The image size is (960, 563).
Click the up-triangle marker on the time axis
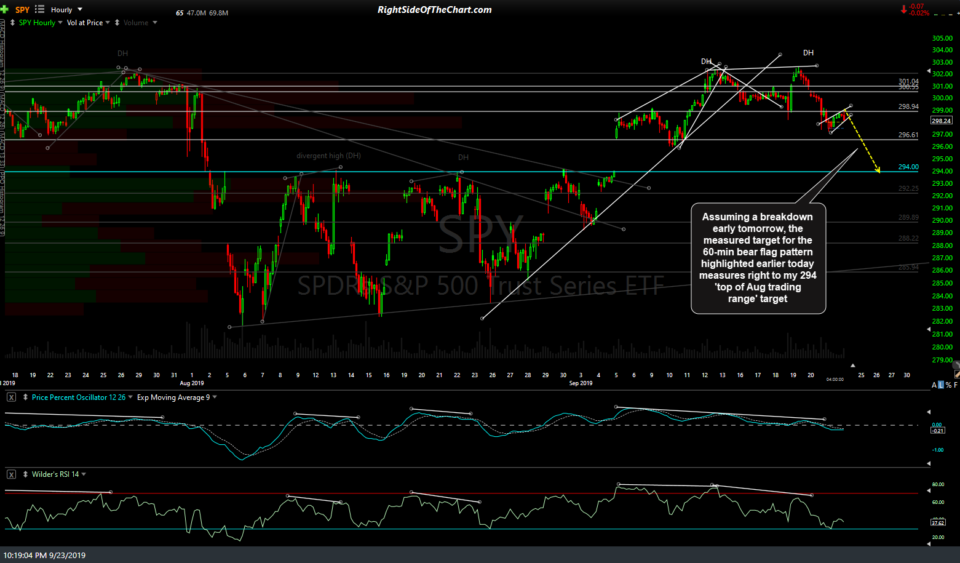pyautogui.click(x=852, y=365)
